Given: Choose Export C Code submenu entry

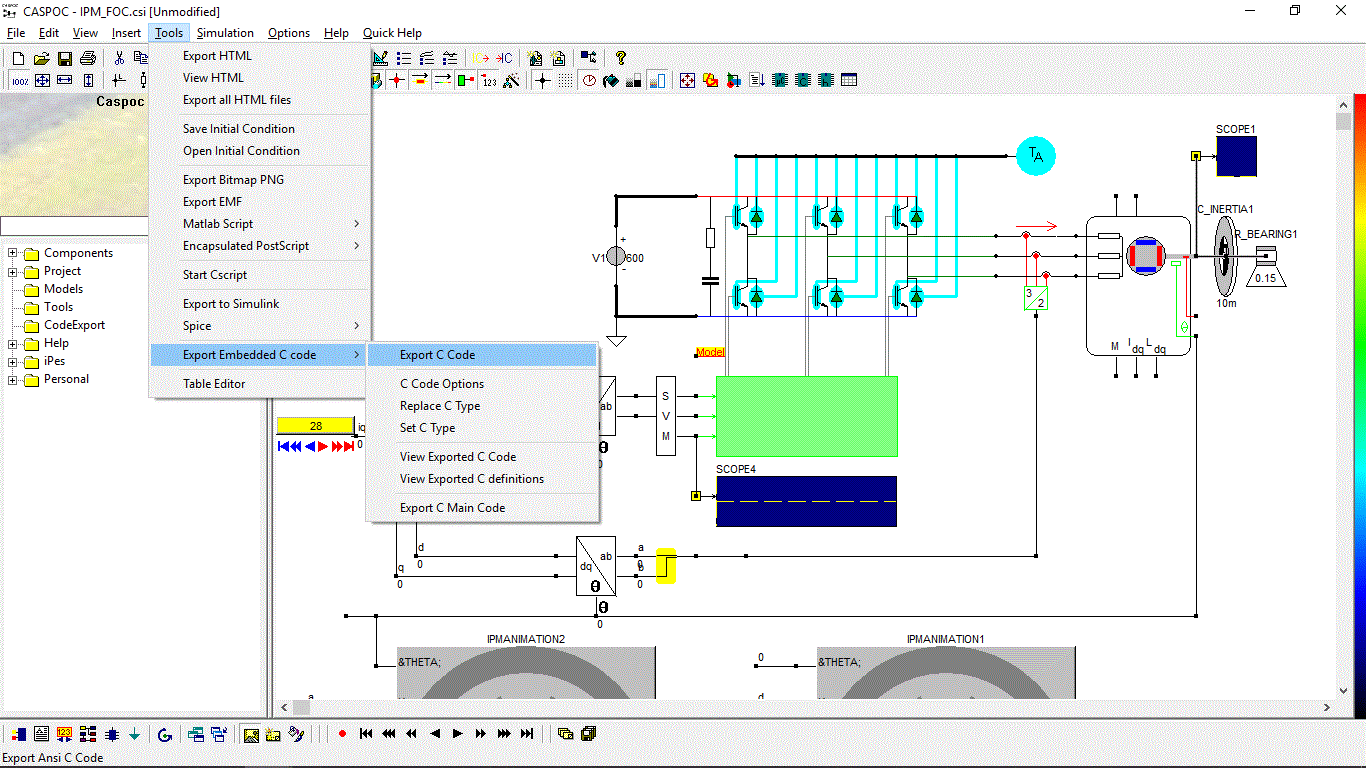Looking at the screenshot, I should click(x=483, y=355).
